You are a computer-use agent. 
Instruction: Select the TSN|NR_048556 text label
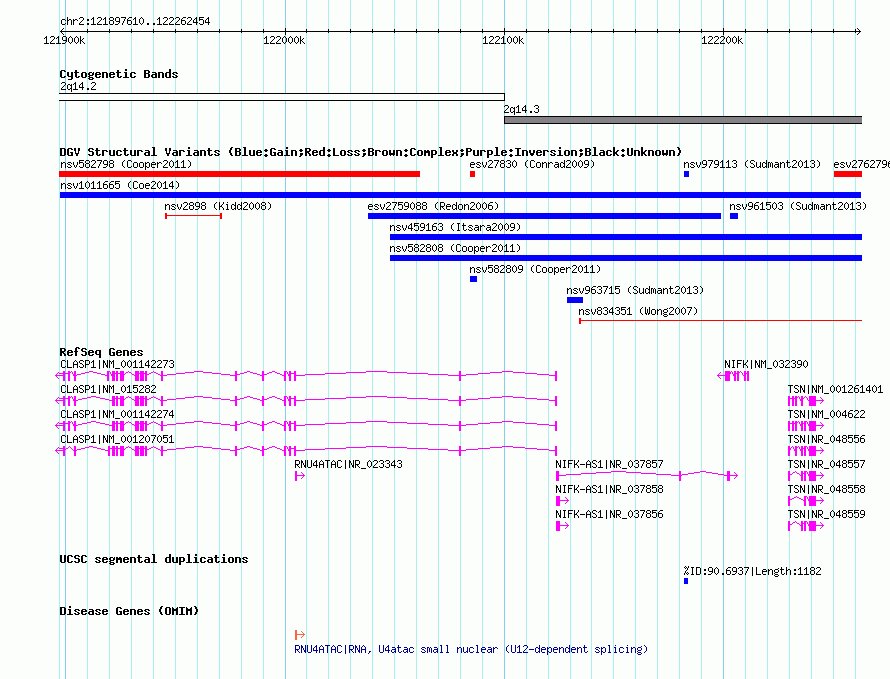[x=826, y=439]
